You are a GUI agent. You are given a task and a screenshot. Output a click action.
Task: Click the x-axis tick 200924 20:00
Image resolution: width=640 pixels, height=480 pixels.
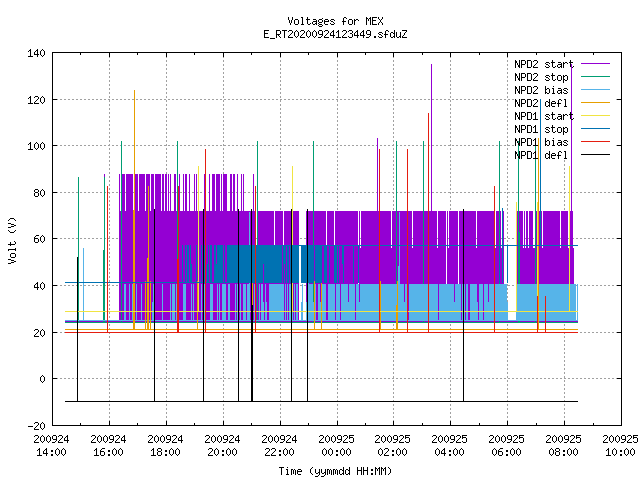tap(222, 446)
